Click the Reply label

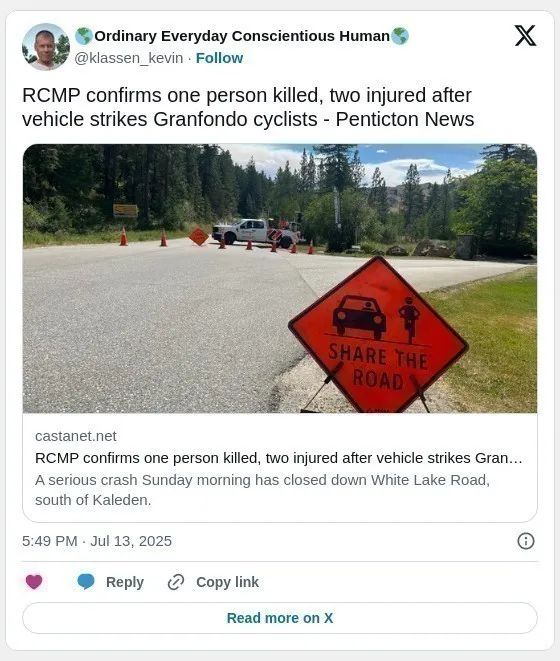[125, 582]
